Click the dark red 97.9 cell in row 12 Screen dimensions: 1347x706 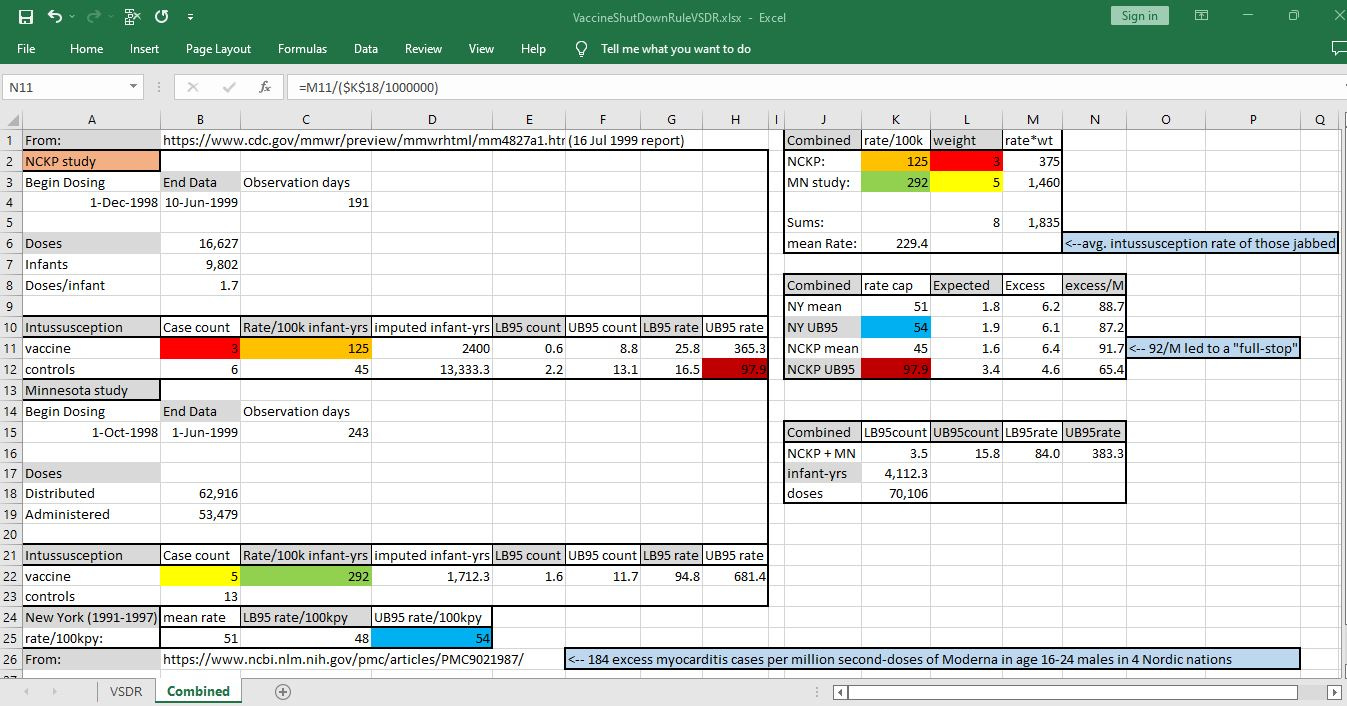[735, 370]
